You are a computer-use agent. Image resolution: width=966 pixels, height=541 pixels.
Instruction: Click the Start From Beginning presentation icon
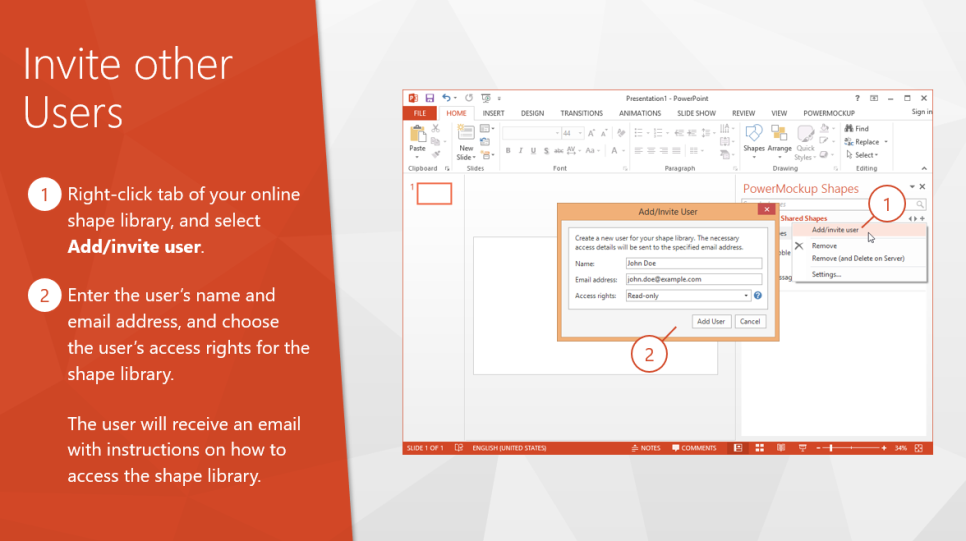pyautogui.click(x=485, y=98)
